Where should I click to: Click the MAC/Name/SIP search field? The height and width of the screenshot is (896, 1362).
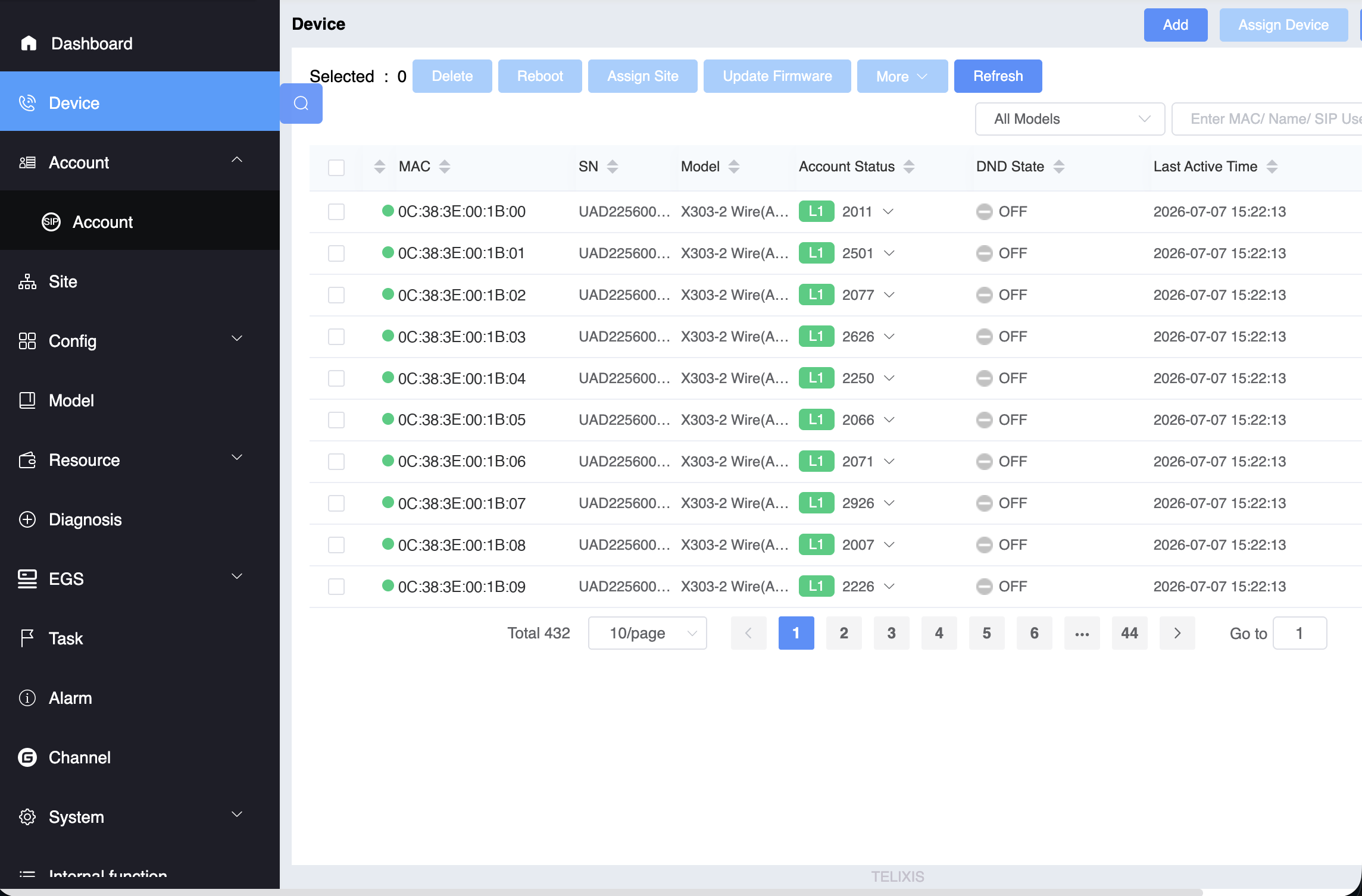(x=1267, y=119)
